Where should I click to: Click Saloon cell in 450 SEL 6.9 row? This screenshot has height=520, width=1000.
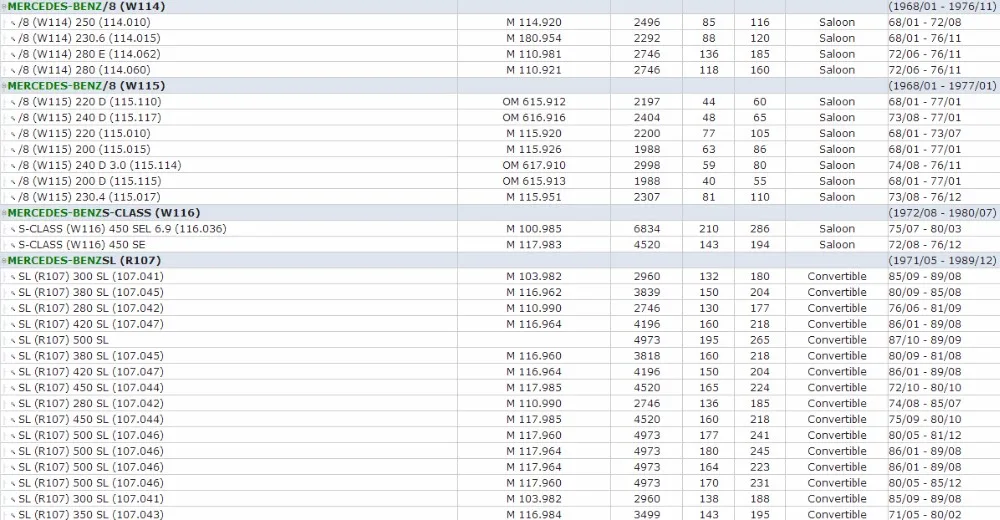coord(837,228)
